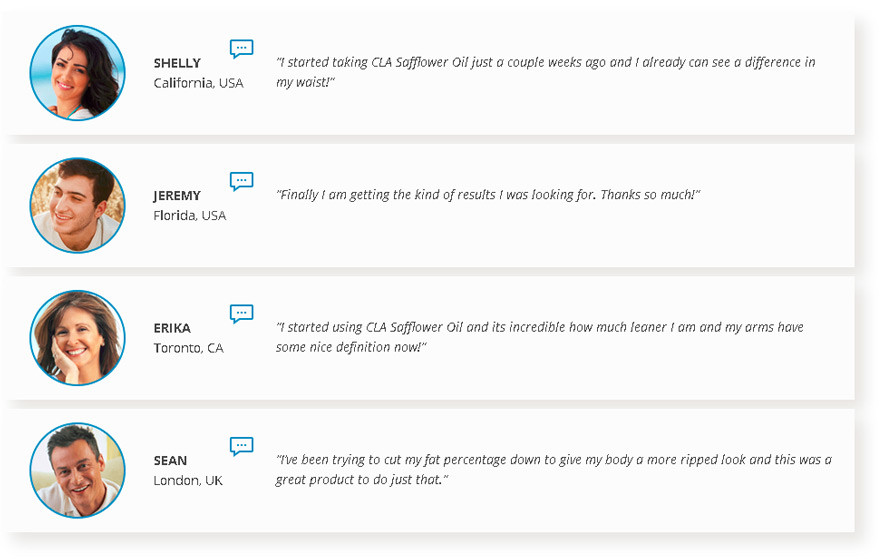Image resolution: width=884 pixels, height=559 pixels.
Task: Click the name JEREMY
Action: coord(177,196)
